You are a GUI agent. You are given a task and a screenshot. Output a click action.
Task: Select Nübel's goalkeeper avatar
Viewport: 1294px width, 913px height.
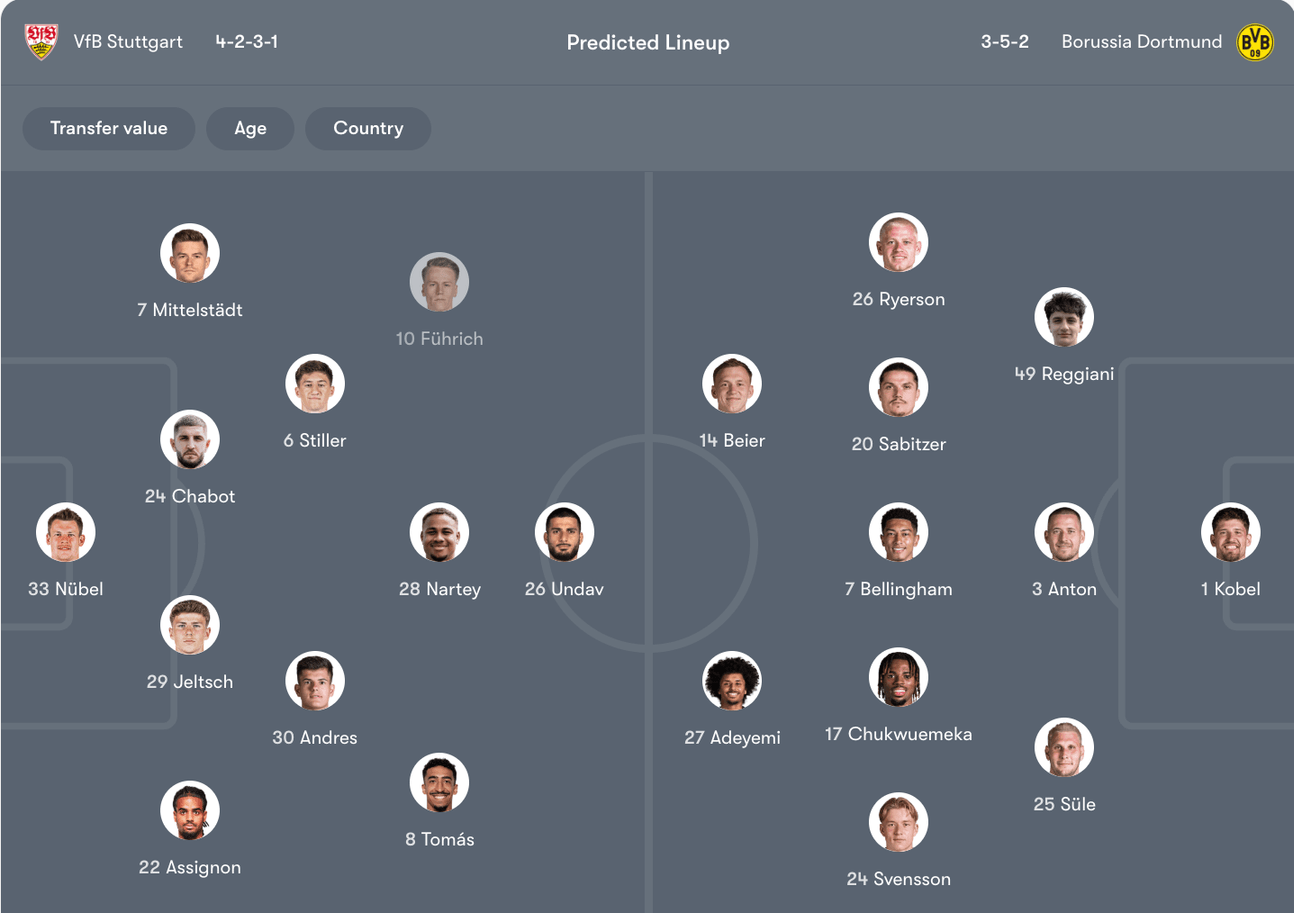[x=66, y=532]
